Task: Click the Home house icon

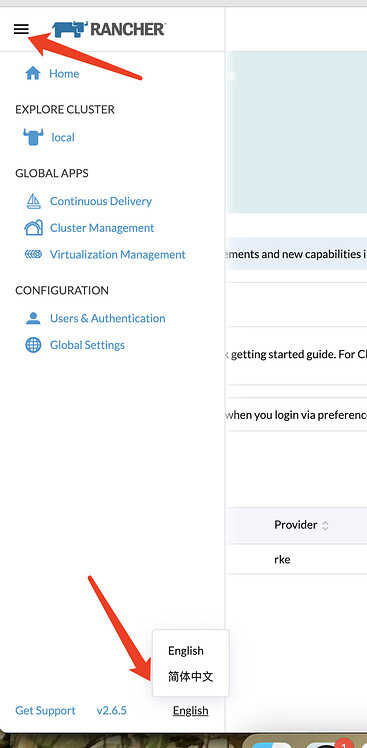Action: click(33, 73)
